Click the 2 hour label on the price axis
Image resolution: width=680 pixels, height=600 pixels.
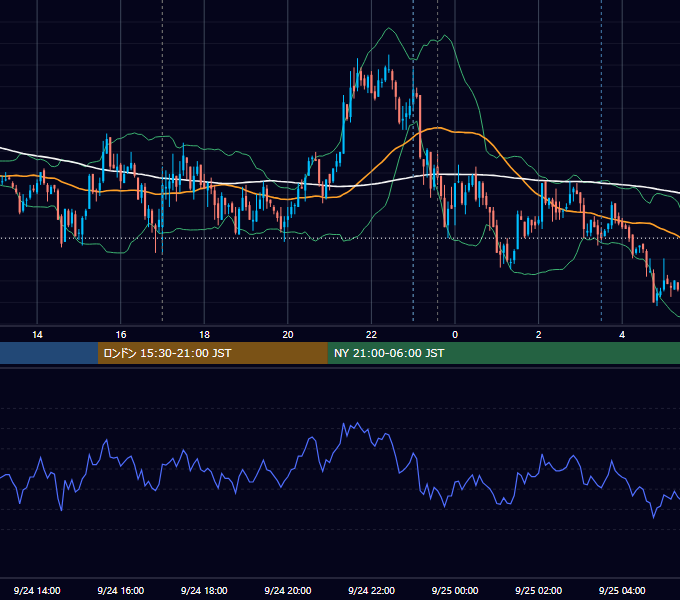click(539, 335)
